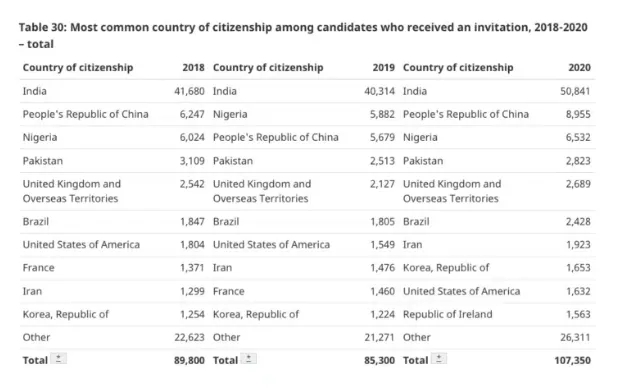Click the first Country of citizenship header

tap(78, 68)
